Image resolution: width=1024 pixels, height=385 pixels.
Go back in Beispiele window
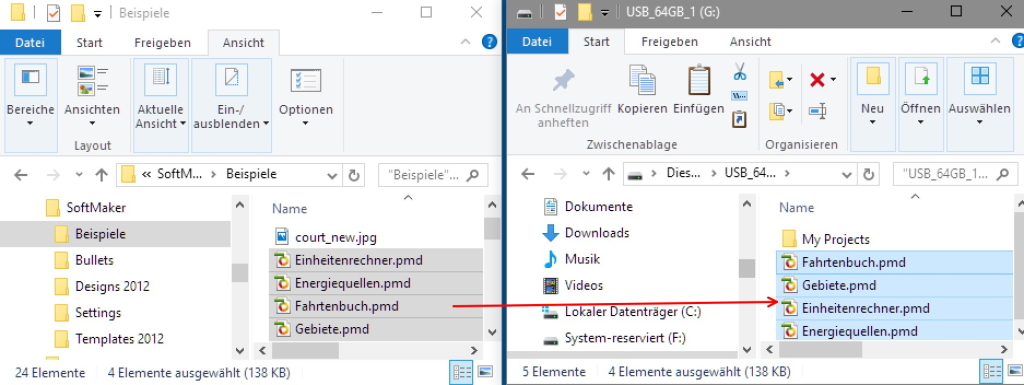click(21, 175)
